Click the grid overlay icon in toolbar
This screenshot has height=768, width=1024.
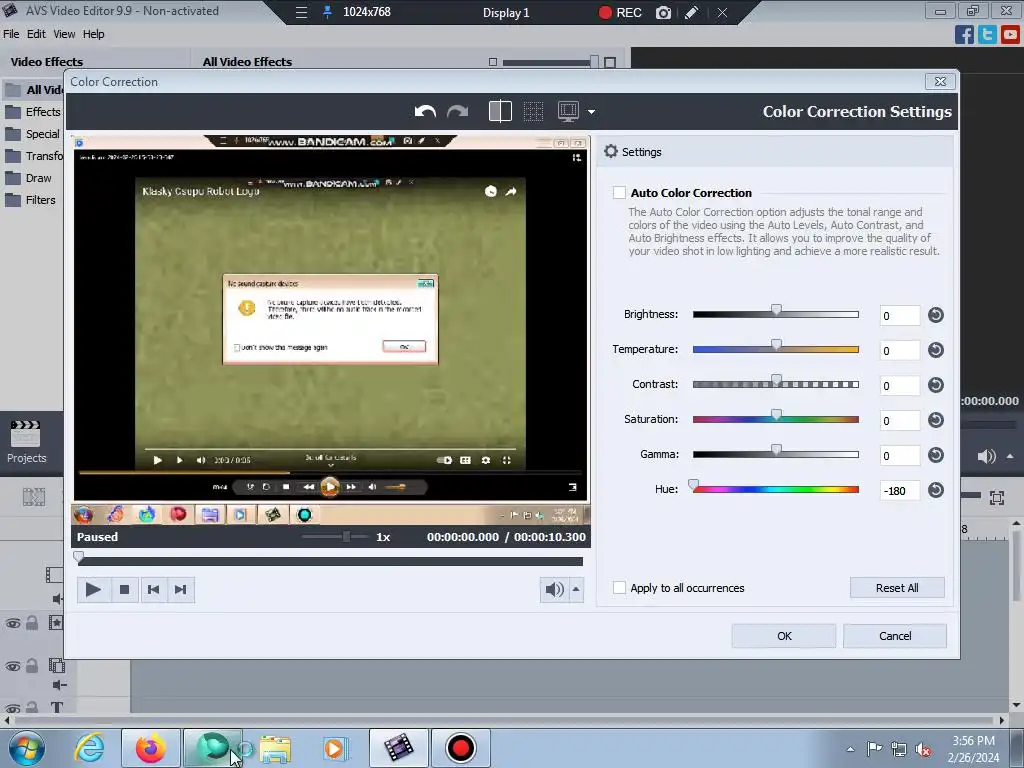534,111
